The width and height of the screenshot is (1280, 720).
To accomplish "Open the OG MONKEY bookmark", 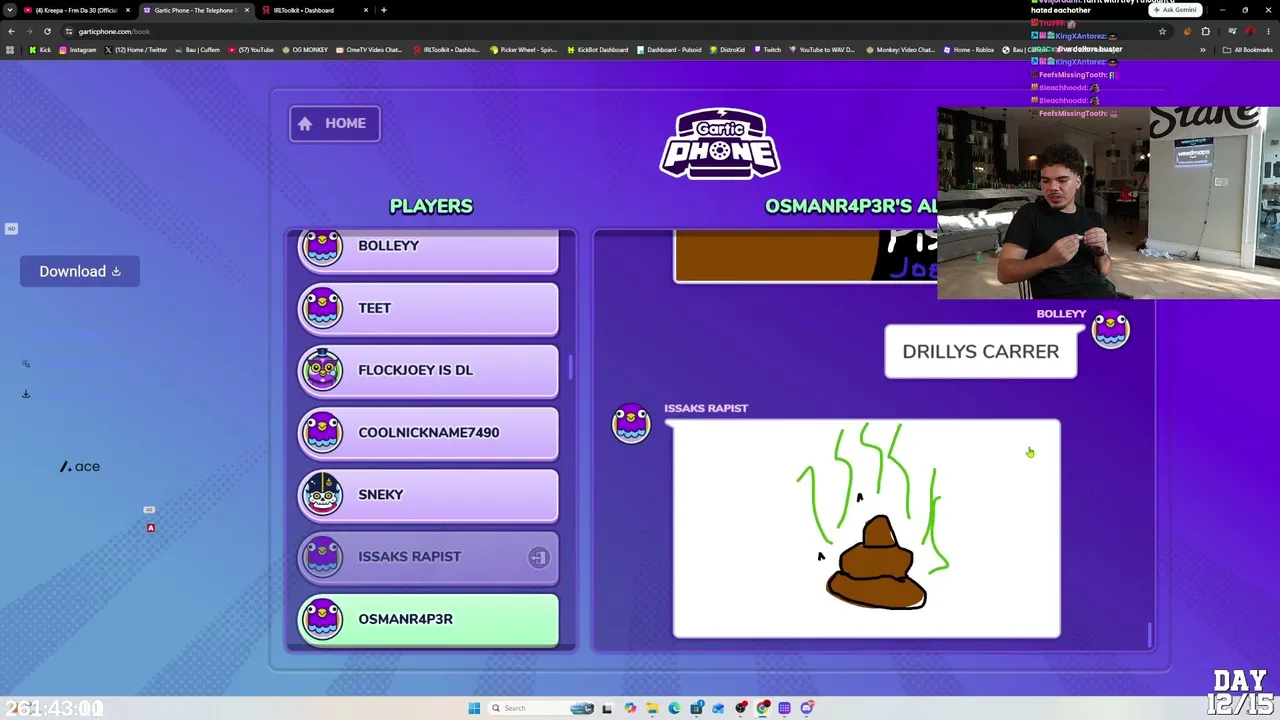I will coord(306,50).
